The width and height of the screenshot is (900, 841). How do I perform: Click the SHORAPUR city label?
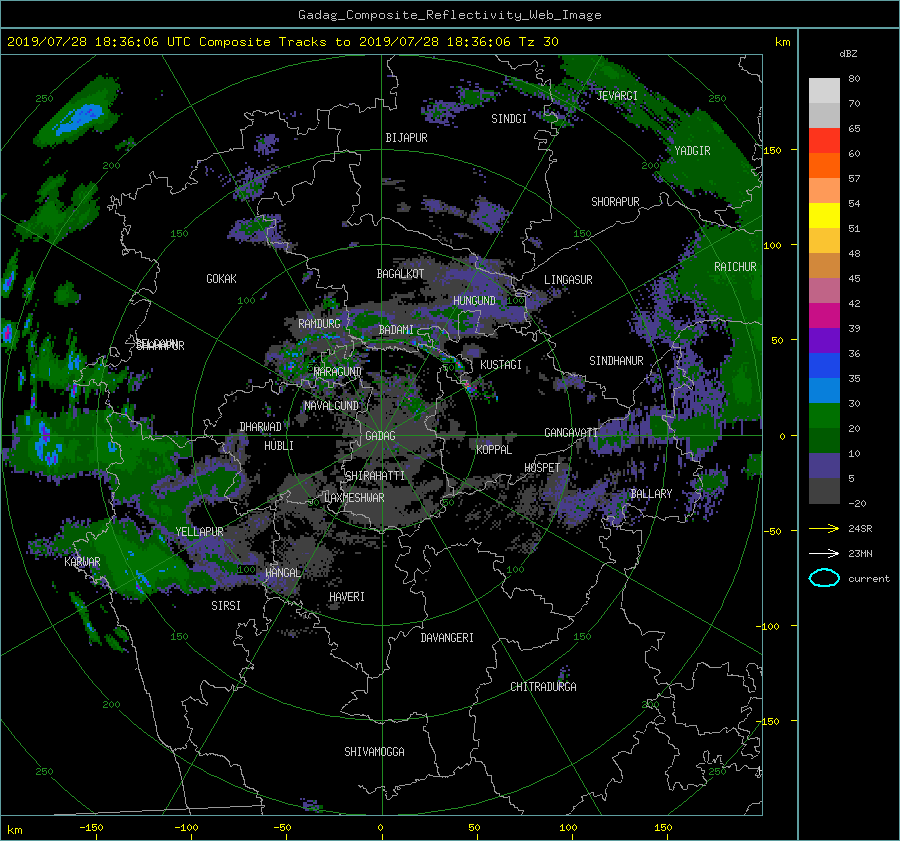(615, 202)
